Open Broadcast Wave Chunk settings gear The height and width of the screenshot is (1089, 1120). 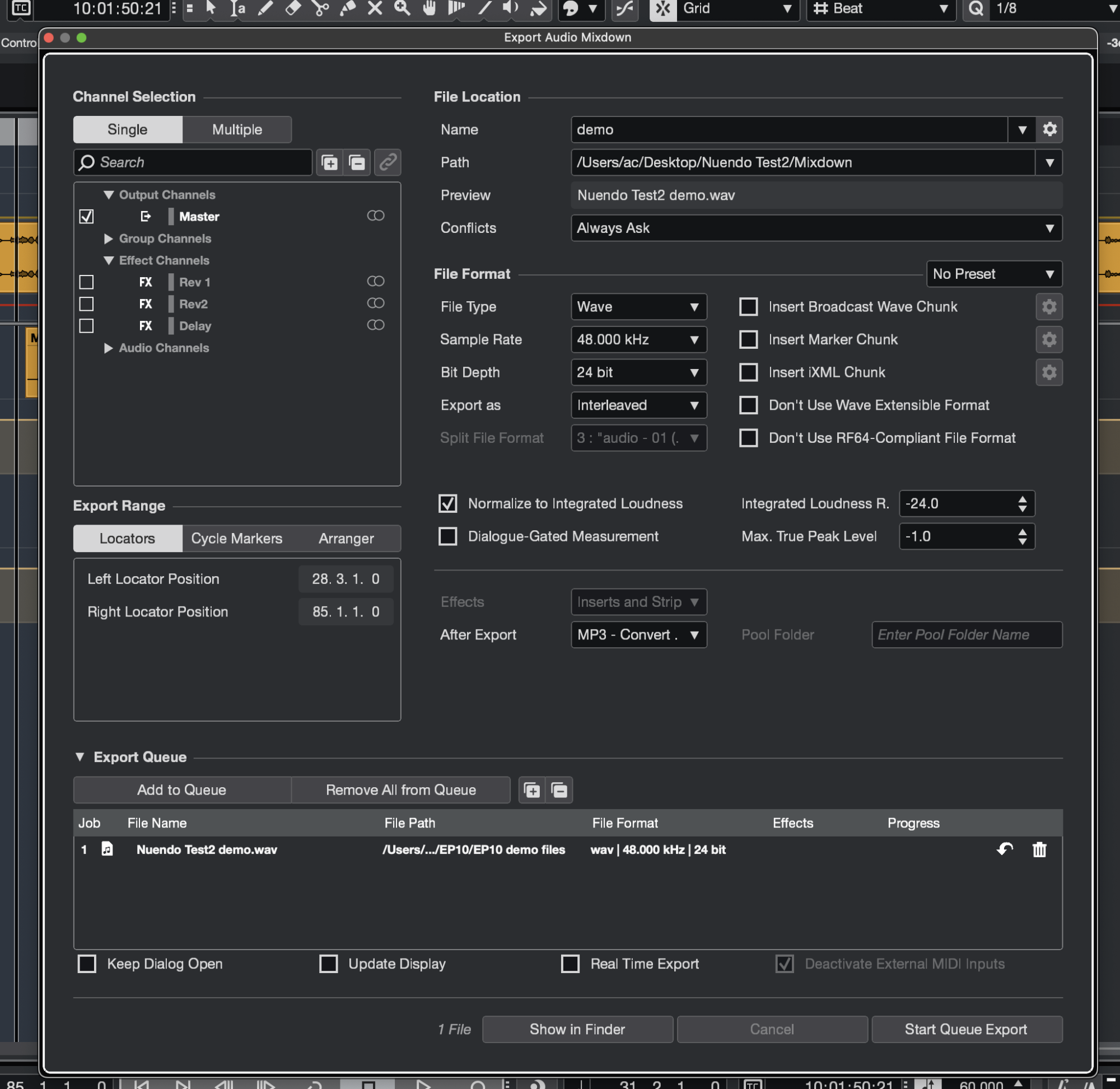coord(1048,307)
